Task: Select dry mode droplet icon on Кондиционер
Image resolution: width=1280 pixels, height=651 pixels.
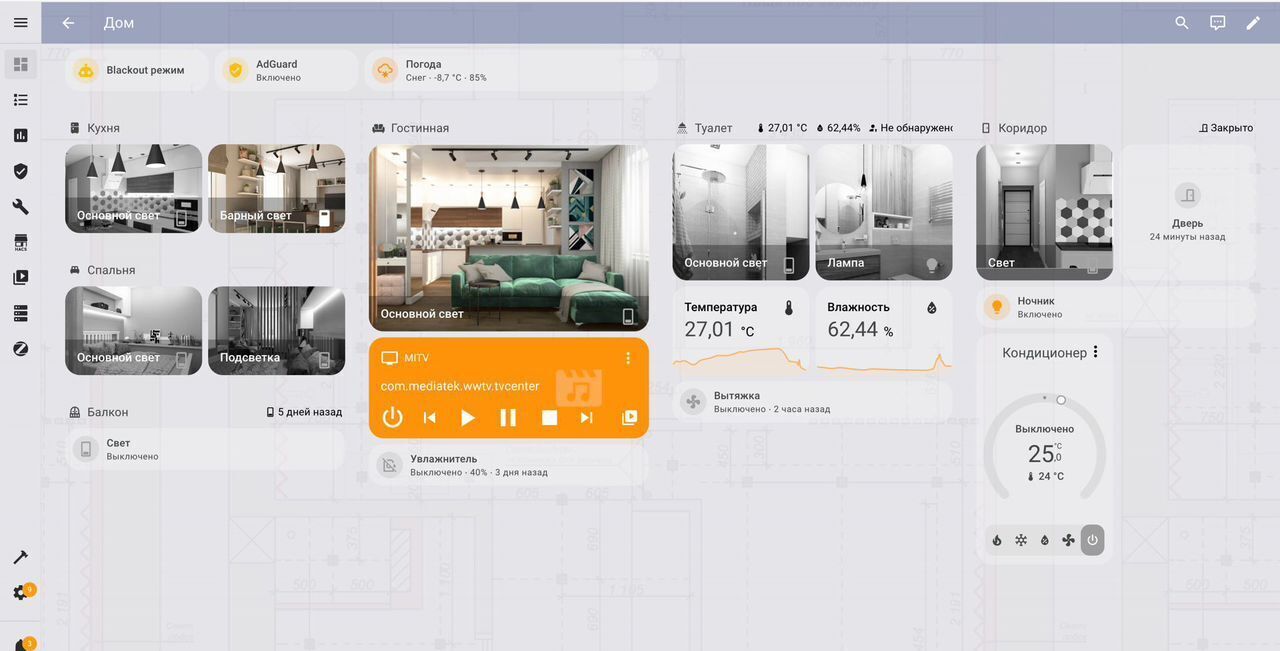Action: [1045, 540]
